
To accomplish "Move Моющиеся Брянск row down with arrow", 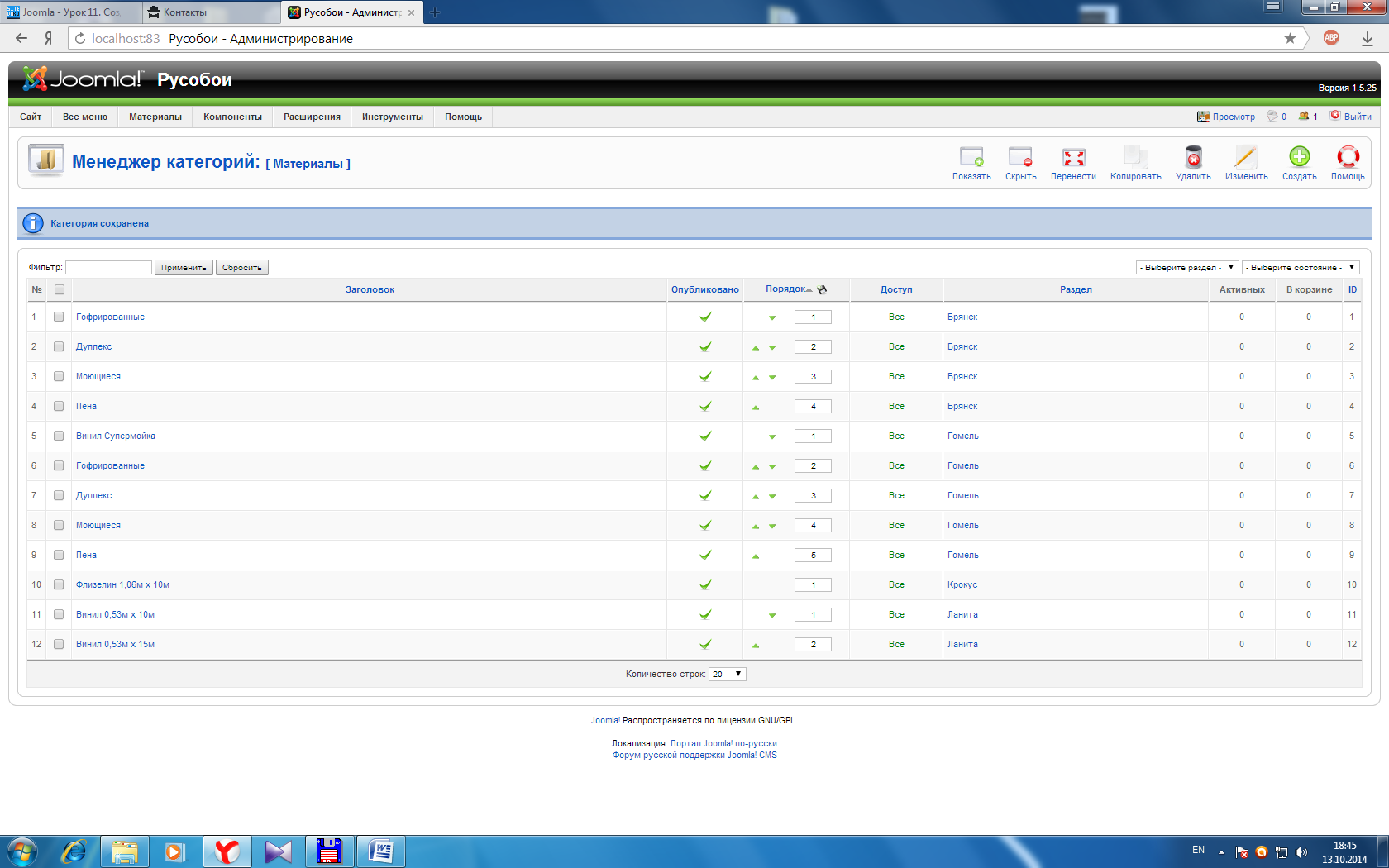I will click(x=772, y=378).
